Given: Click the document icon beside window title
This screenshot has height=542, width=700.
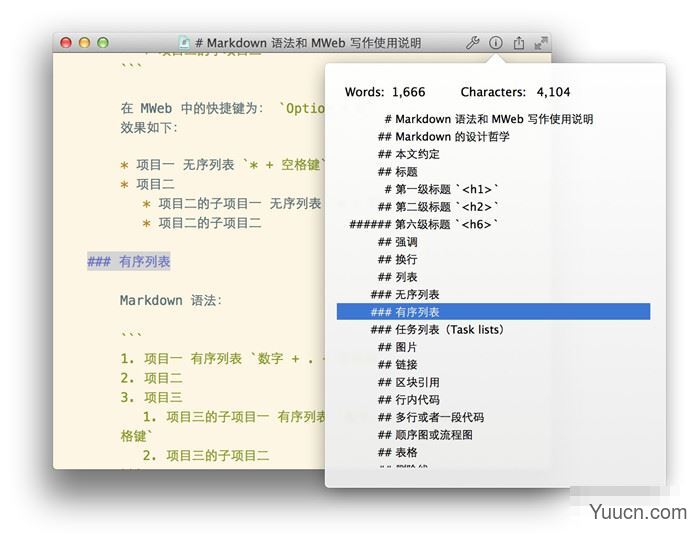Looking at the screenshot, I should pyautogui.click(x=184, y=43).
